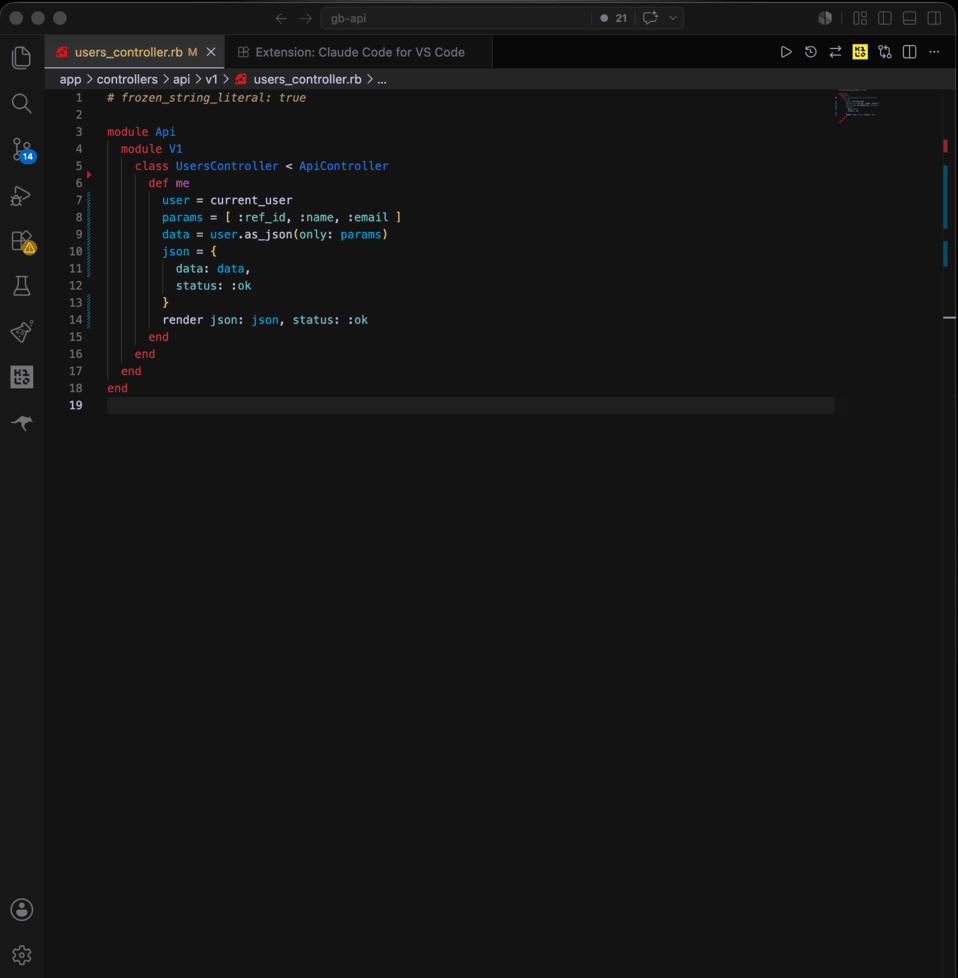This screenshot has width=958, height=978.
Task: Open the QR-style extension view in activity bar
Action: (22, 377)
